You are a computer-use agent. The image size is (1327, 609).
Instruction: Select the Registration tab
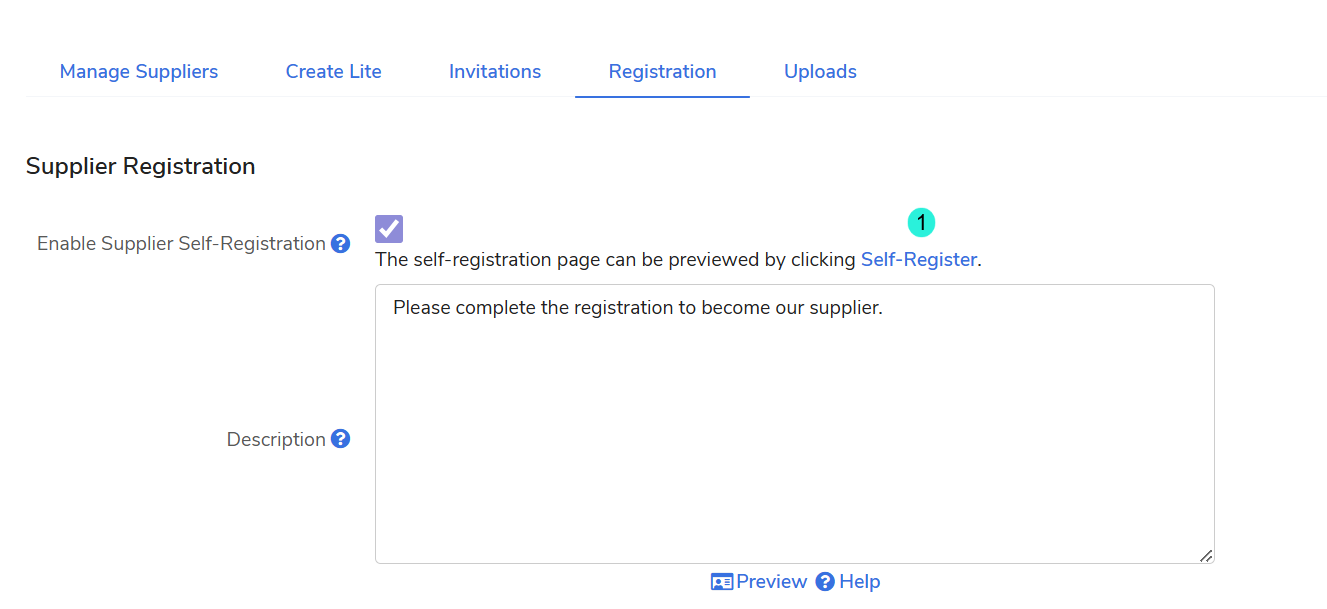(x=662, y=72)
